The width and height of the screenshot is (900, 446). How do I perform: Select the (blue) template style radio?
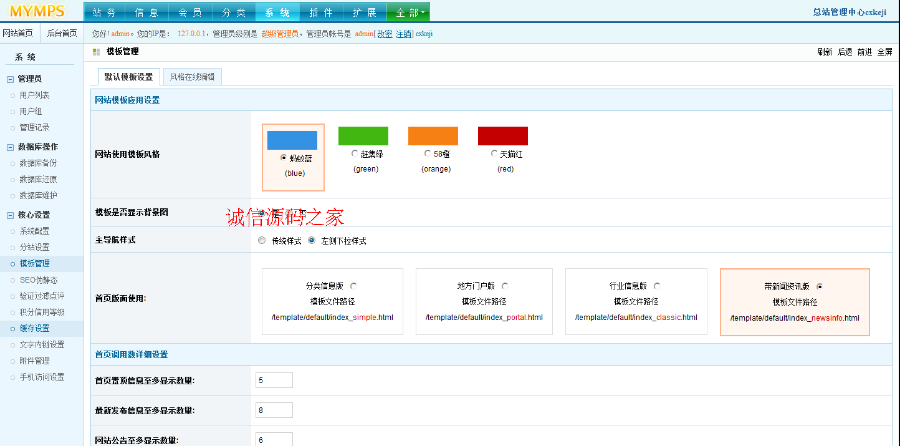click(283, 157)
